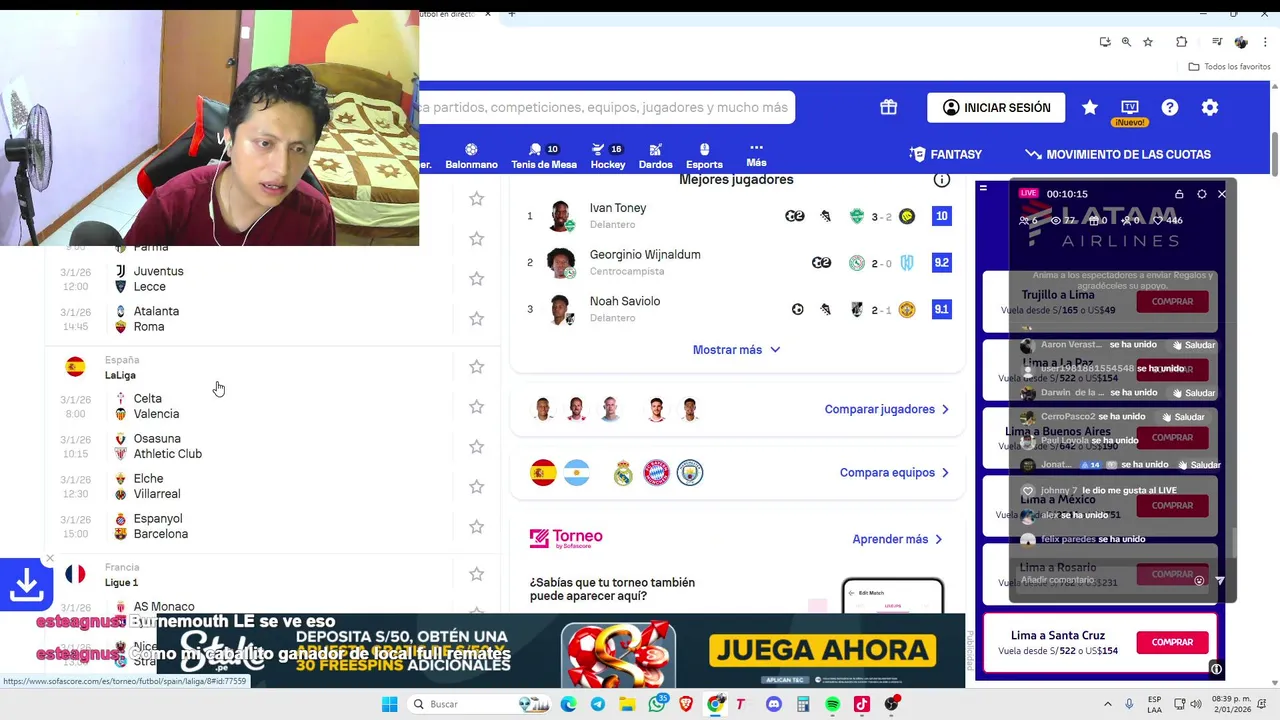
Task: Open WhatsApp from the taskbar
Action: point(657,704)
